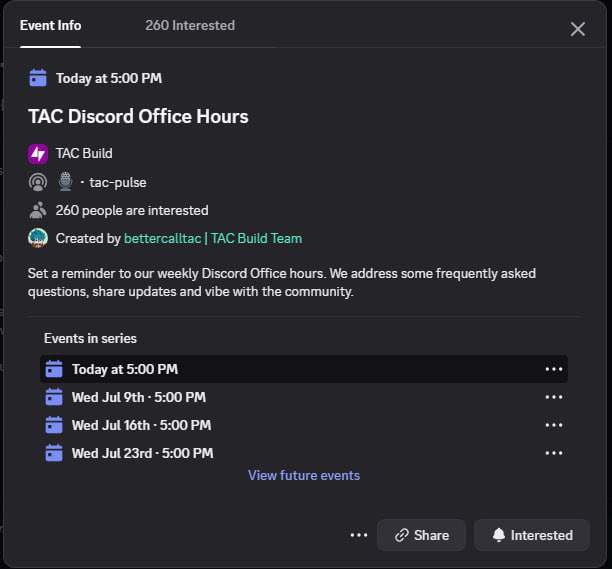Mark yourself as Interested
612x569 pixels.
532,535
